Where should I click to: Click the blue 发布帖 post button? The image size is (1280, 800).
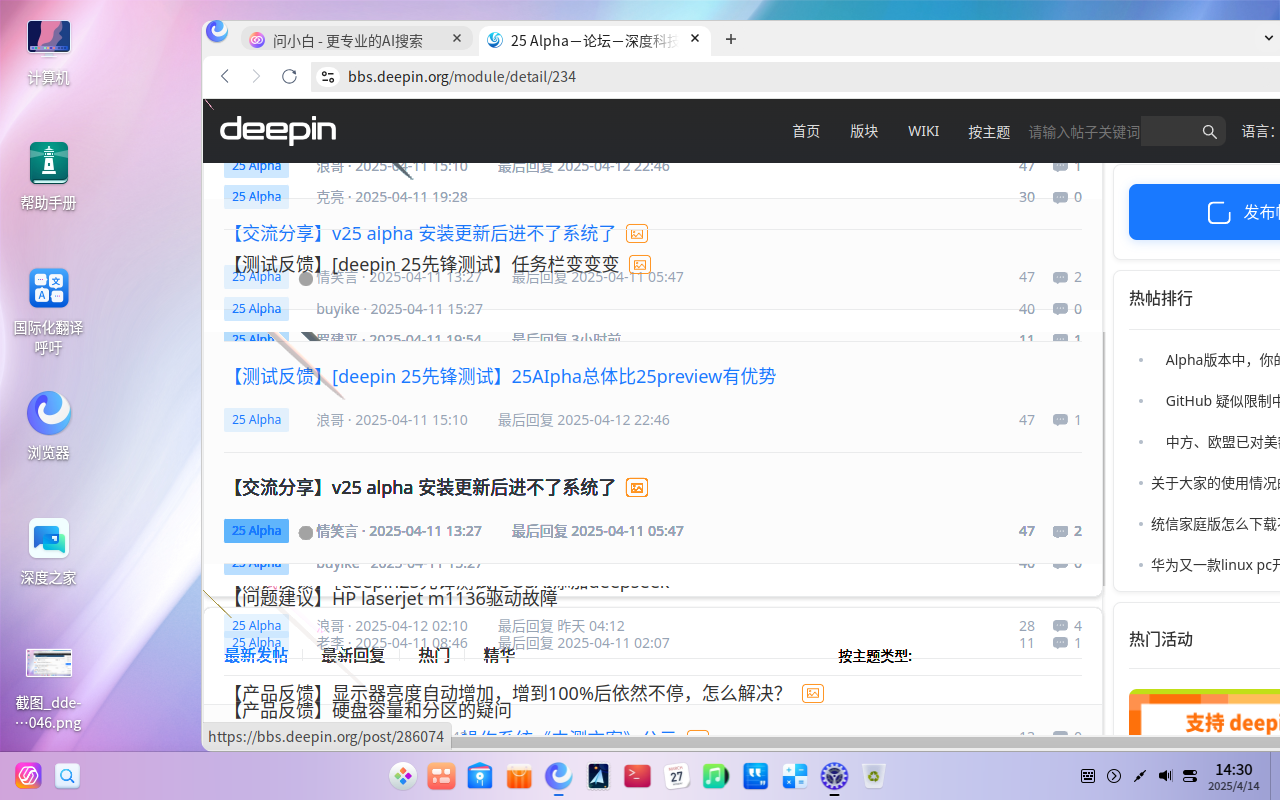point(1204,212)
